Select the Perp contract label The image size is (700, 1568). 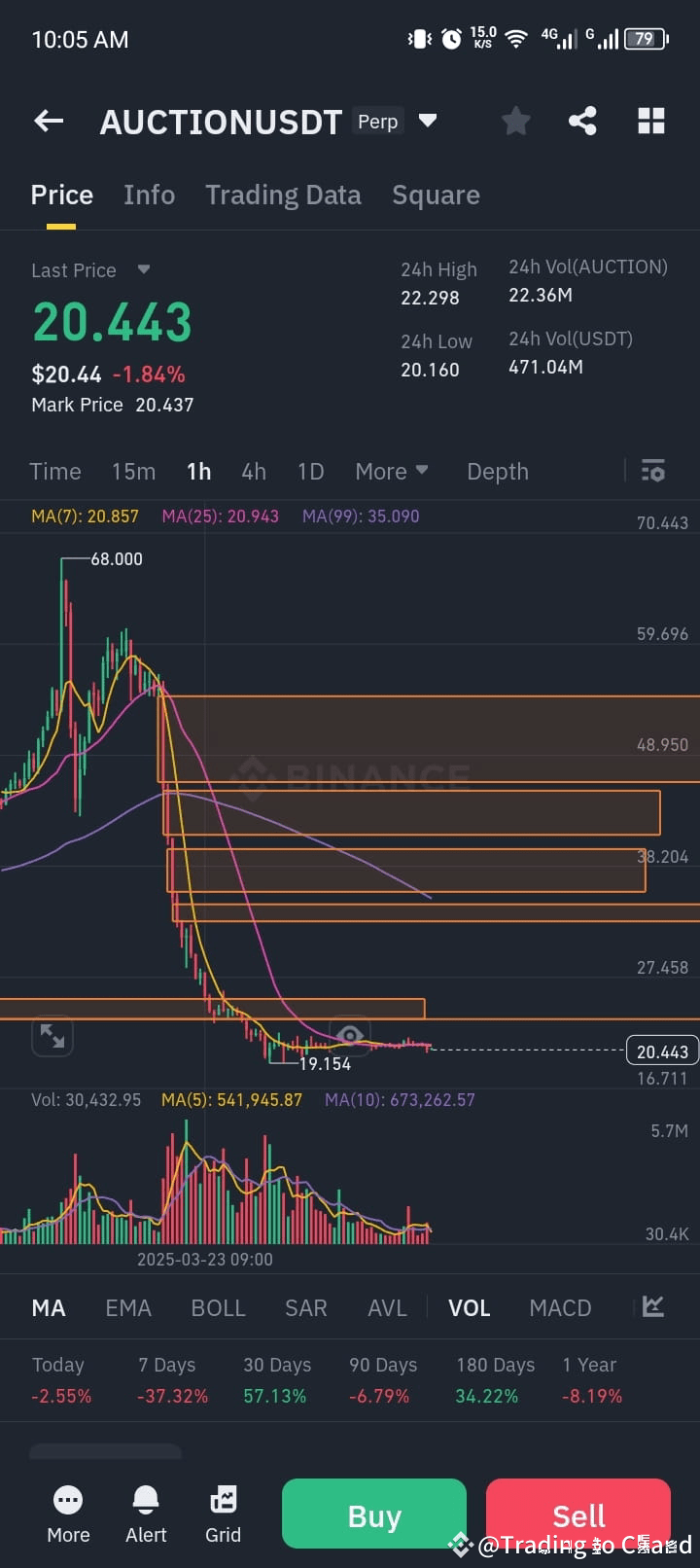pos(378,122)
